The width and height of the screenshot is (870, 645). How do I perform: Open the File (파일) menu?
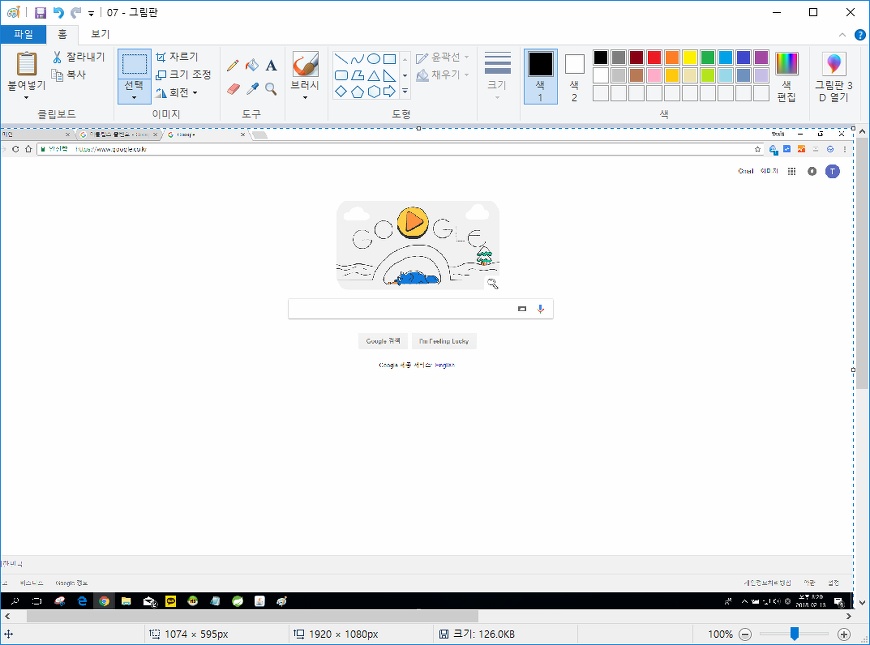pyautogui.click(x=23, y=34)
